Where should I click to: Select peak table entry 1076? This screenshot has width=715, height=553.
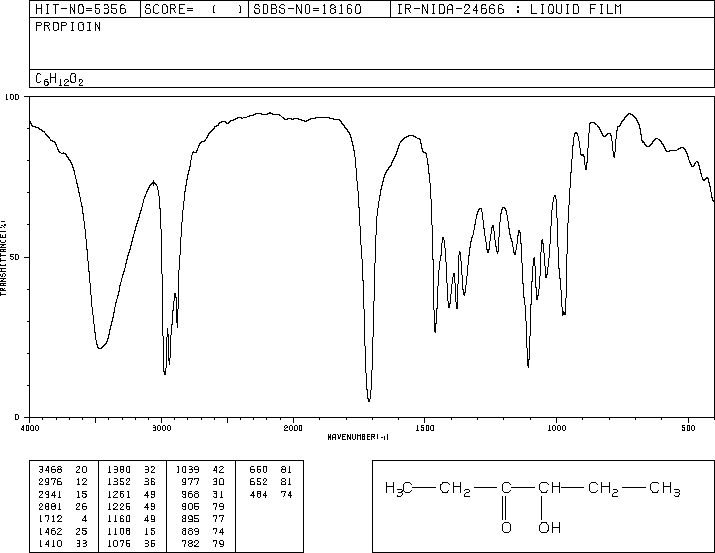click(x=119, y=544)
